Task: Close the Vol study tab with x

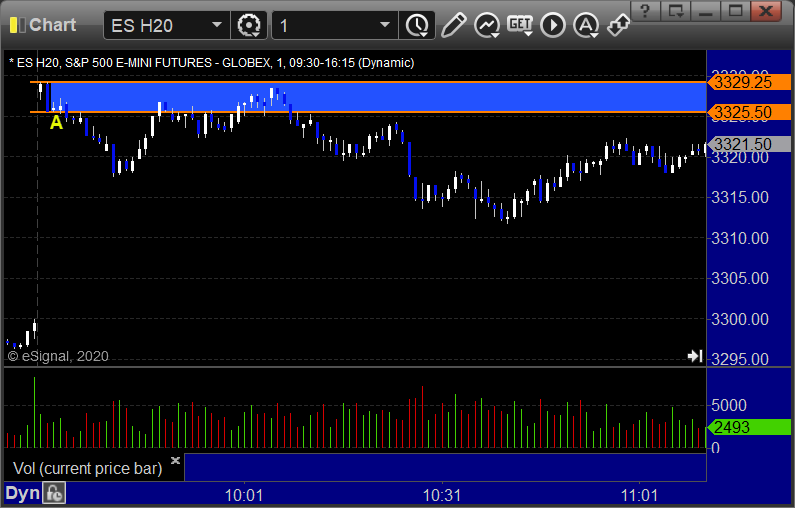Action: click(175, 460)
